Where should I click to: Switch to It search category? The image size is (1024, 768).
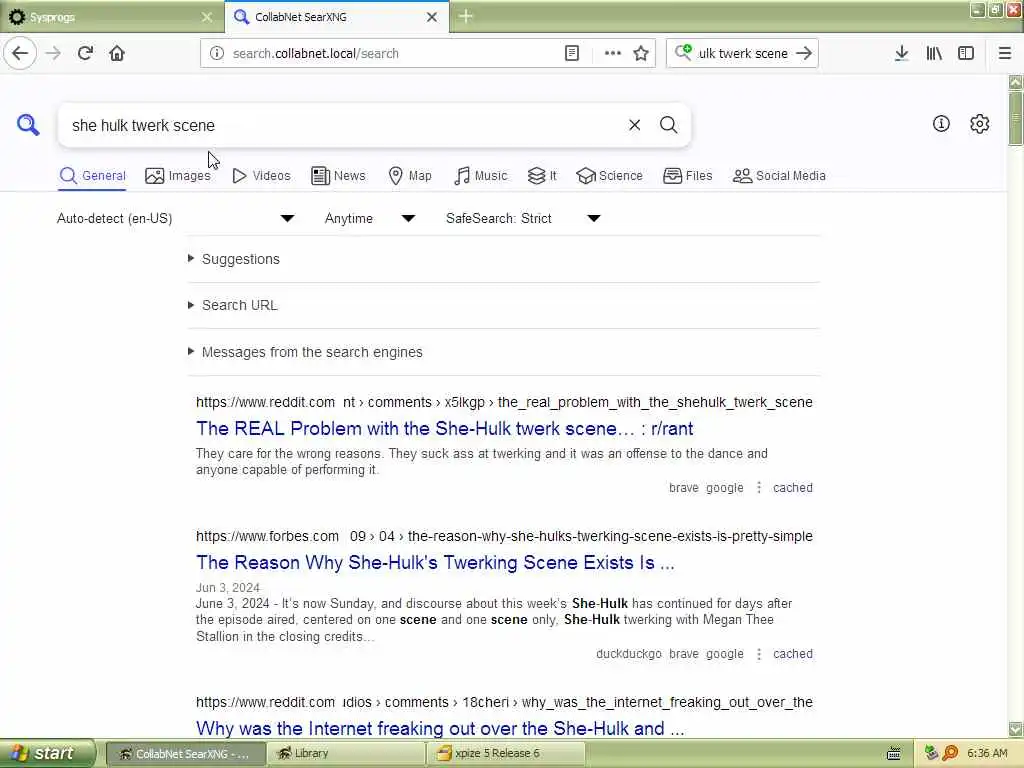pyautogui.click(x=542, y=175)
